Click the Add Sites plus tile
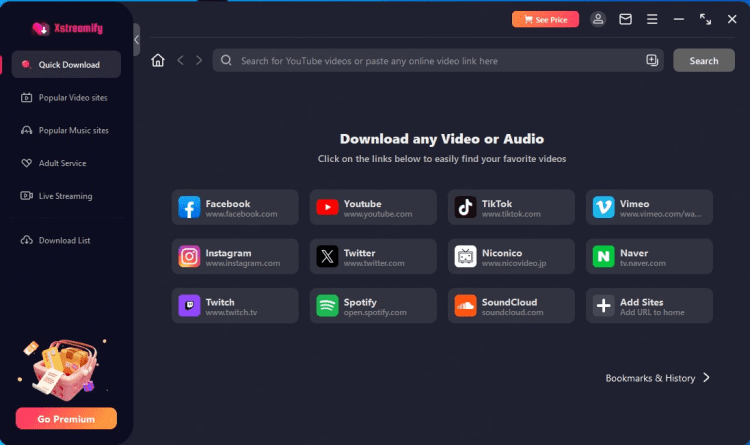Viewport: 750px width, 445px height. 649,306
